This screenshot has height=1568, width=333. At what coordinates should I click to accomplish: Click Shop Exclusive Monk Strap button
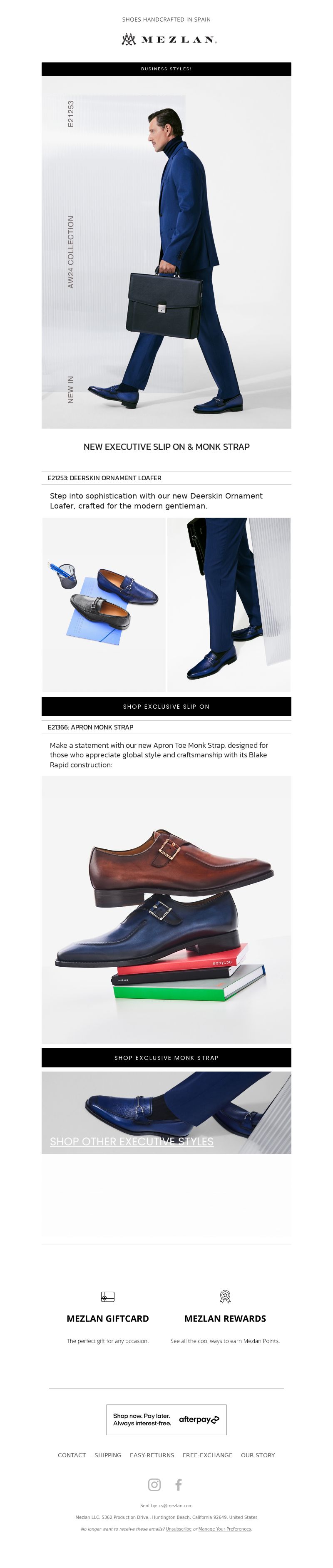coord(166,1057)
